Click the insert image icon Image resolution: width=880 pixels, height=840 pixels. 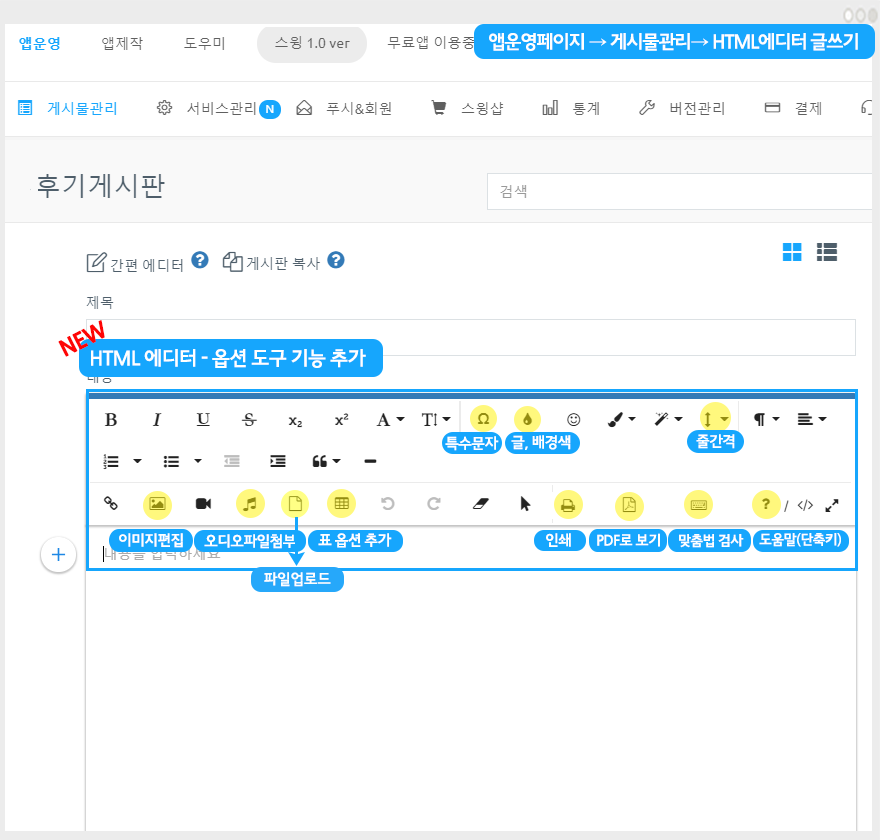(157, 504)
